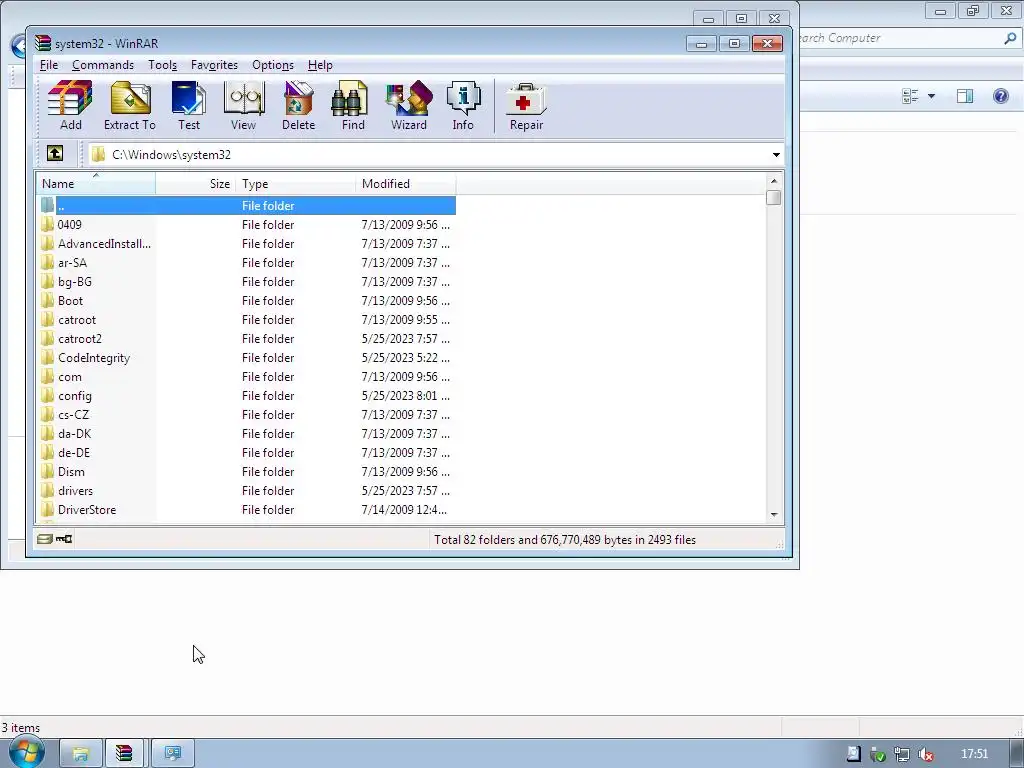Image resolution: width=1024 pixels, height=768 pixels.
Task: Click the scrollbar up arrow in file list
Action: tap(774, 181)
